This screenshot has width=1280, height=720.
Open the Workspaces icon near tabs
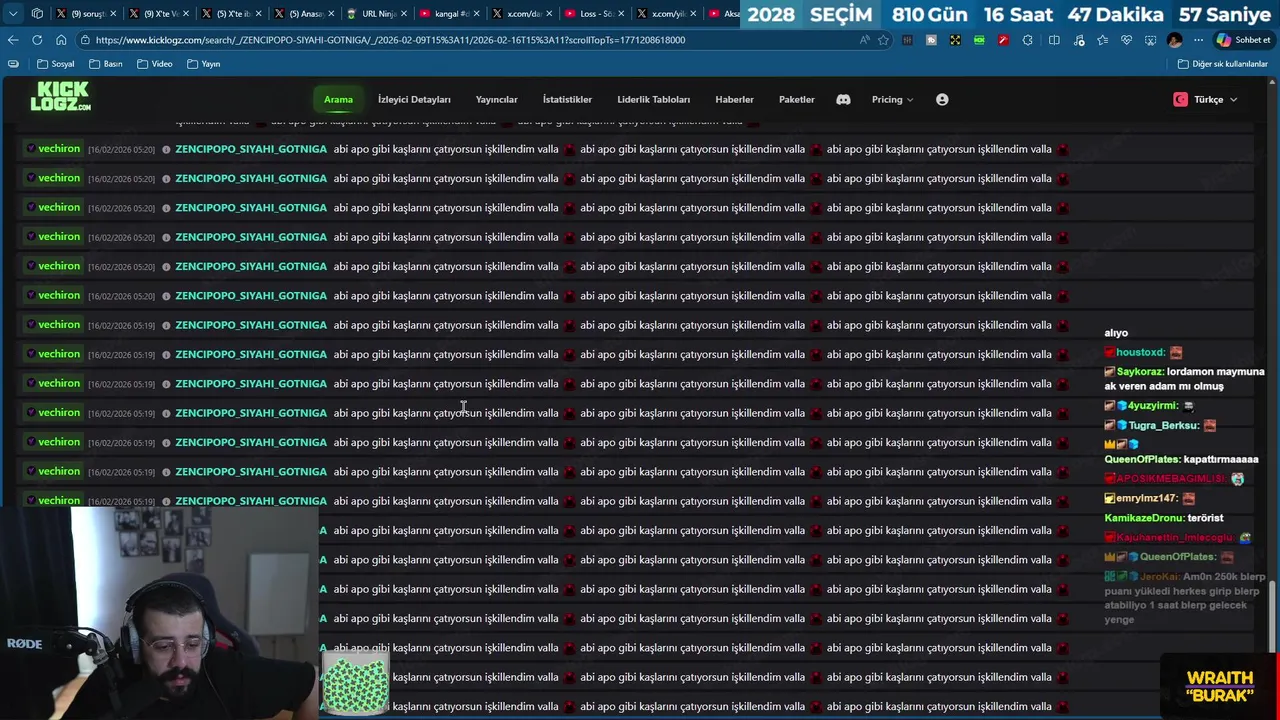click(37, 14)
